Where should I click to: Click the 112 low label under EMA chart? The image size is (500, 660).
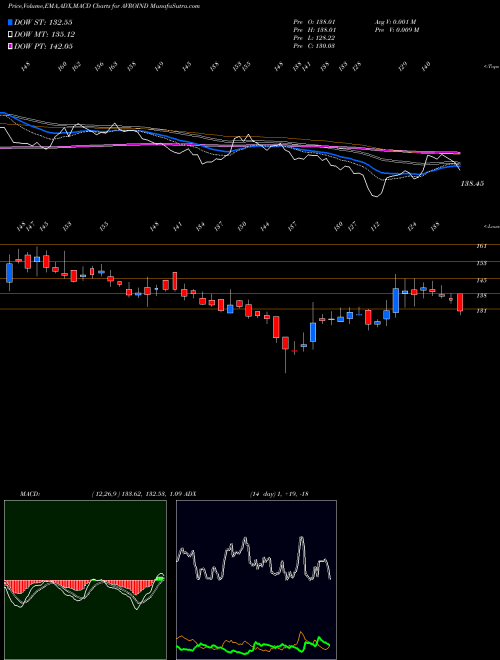click(375, 226)
